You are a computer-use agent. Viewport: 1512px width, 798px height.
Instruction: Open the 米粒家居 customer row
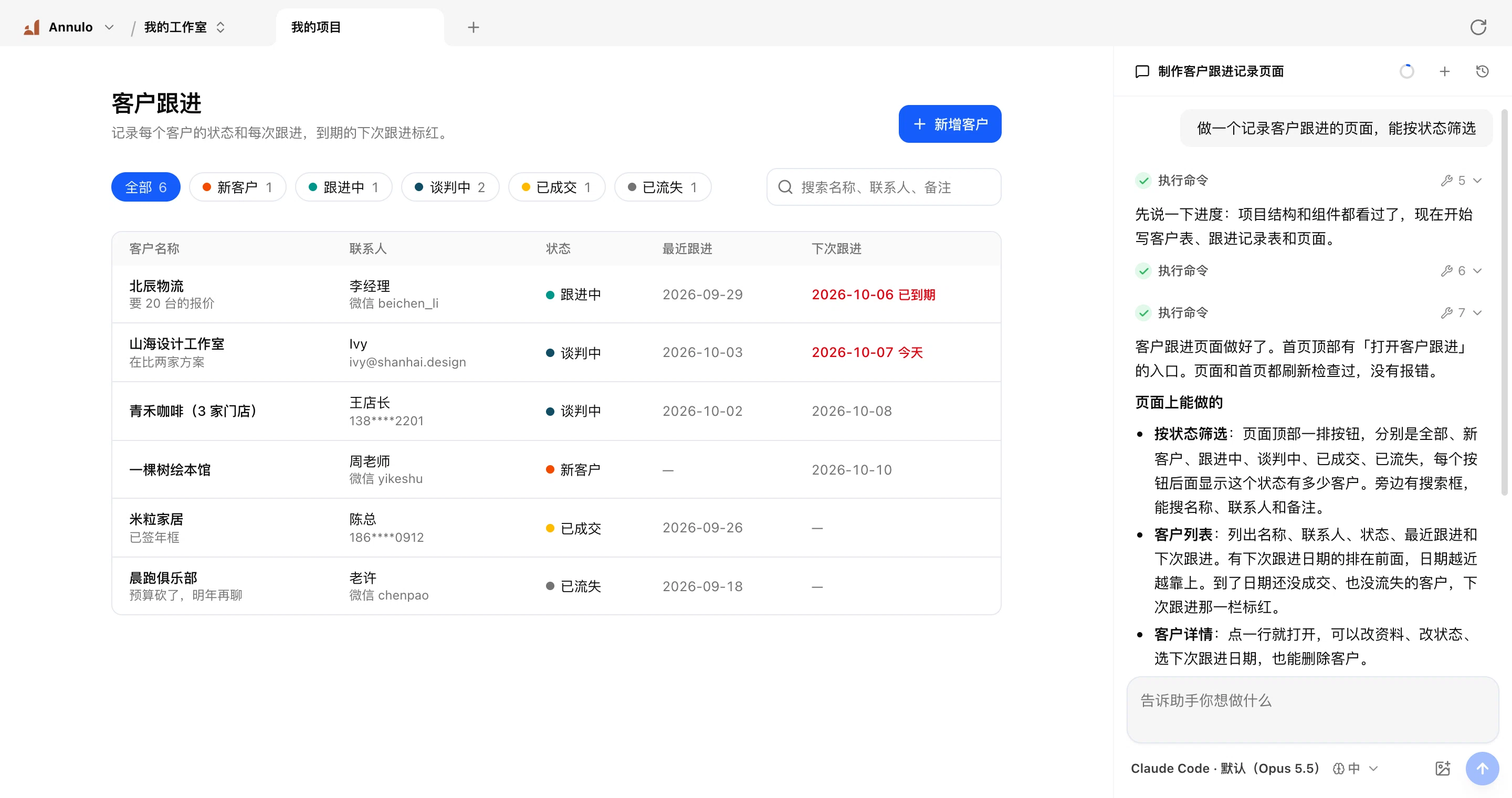(x=556, y=528)
